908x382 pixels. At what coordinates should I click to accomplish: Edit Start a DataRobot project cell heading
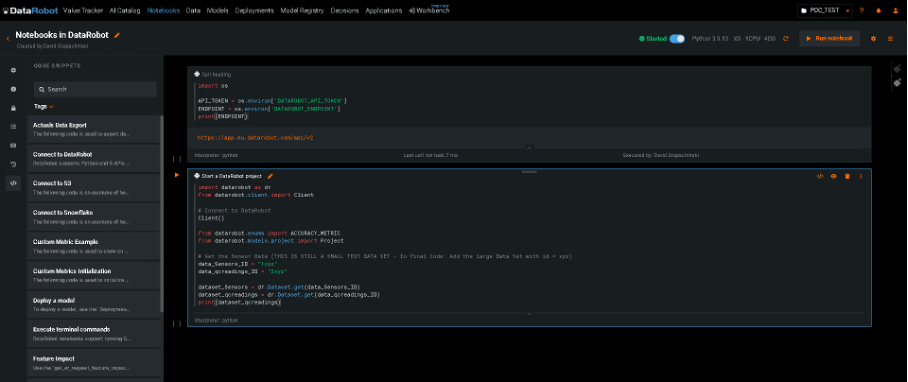(x=270, y=176)
